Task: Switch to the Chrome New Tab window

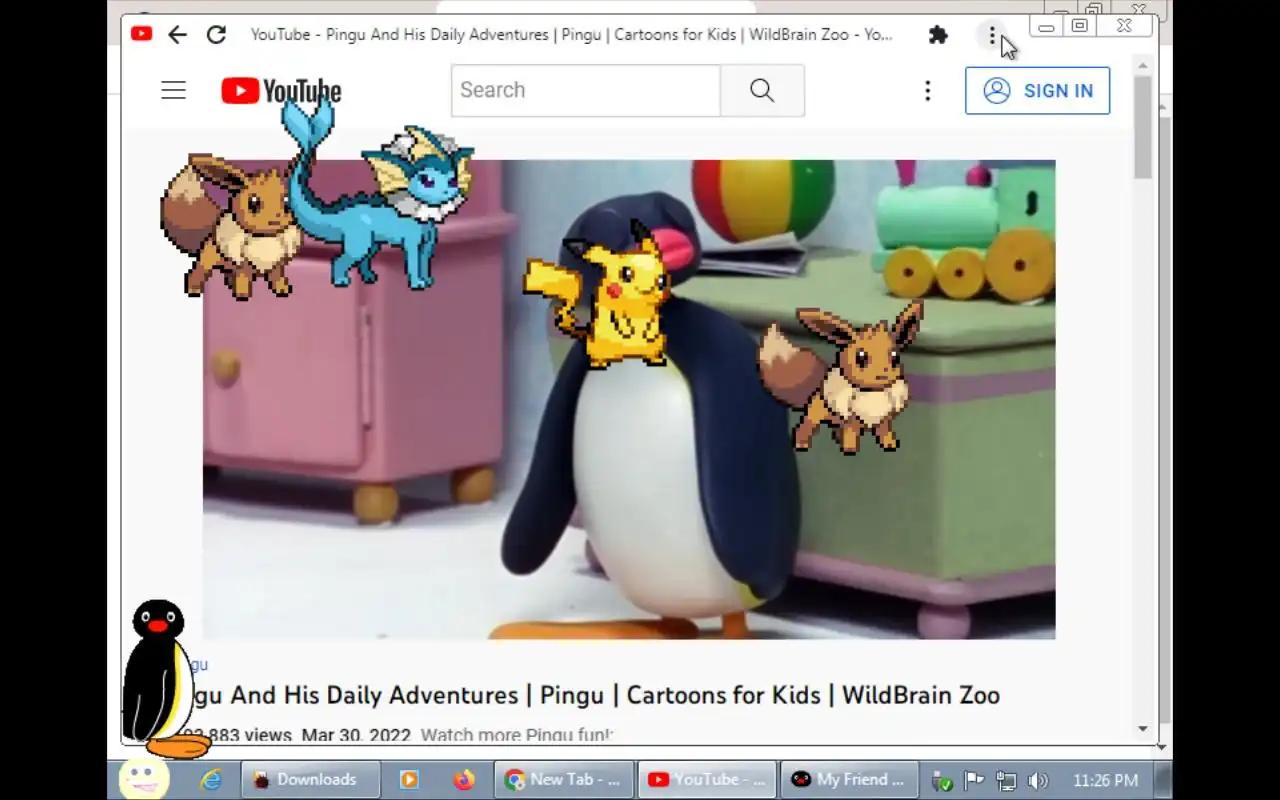Action: click(565, 780)
